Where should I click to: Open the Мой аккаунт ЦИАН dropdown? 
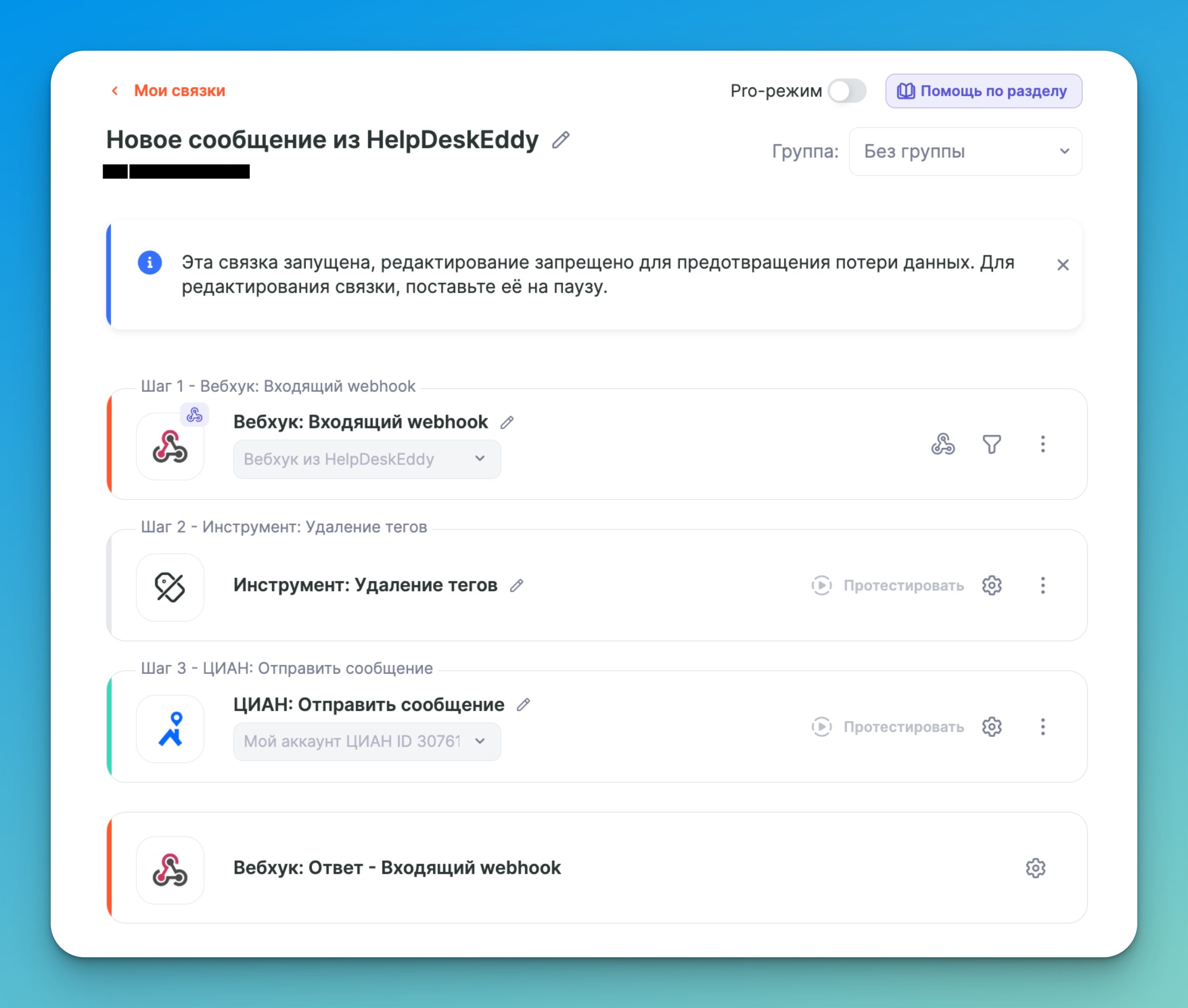366,741
